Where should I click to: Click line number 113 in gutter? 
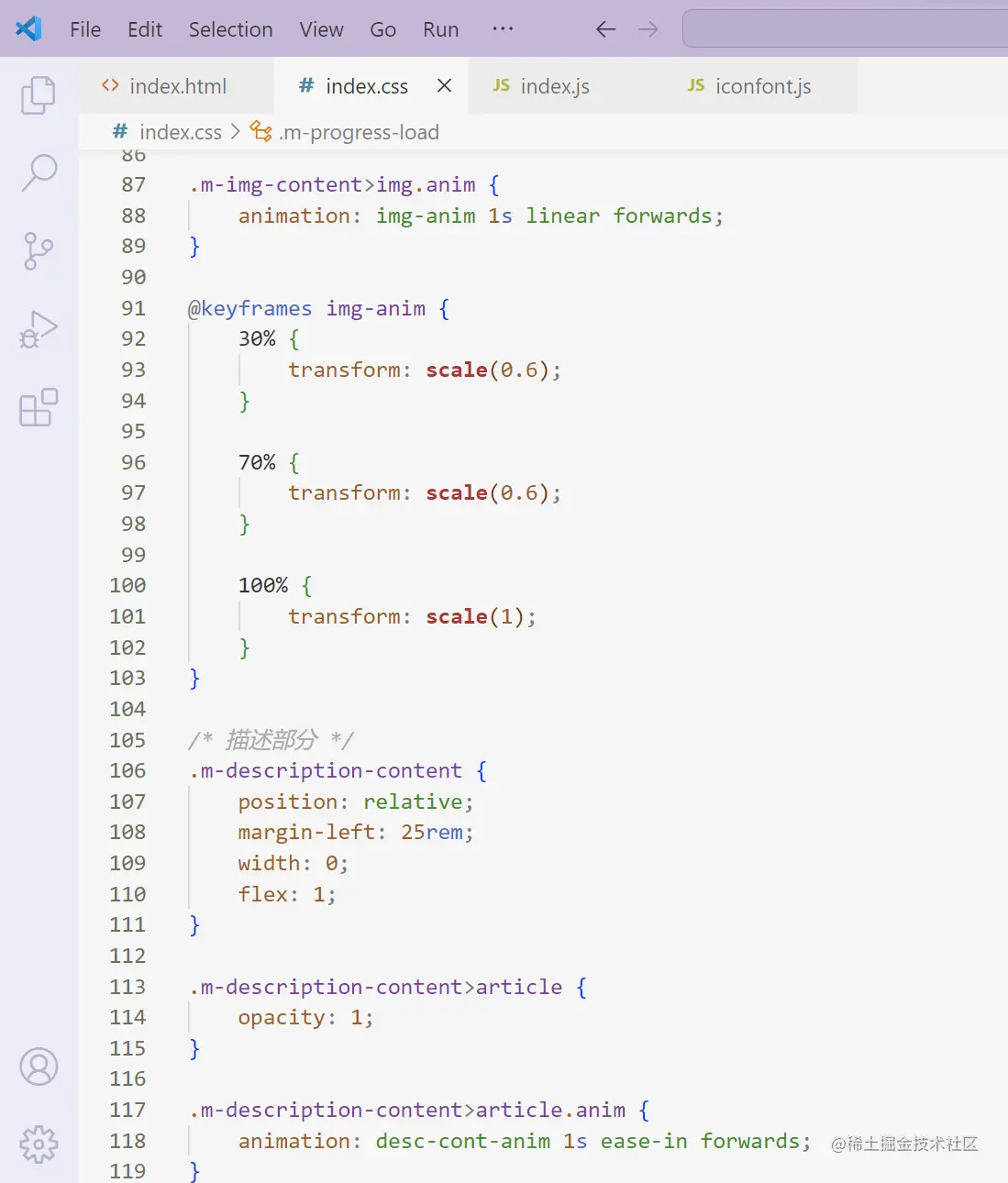click(127, 987)
